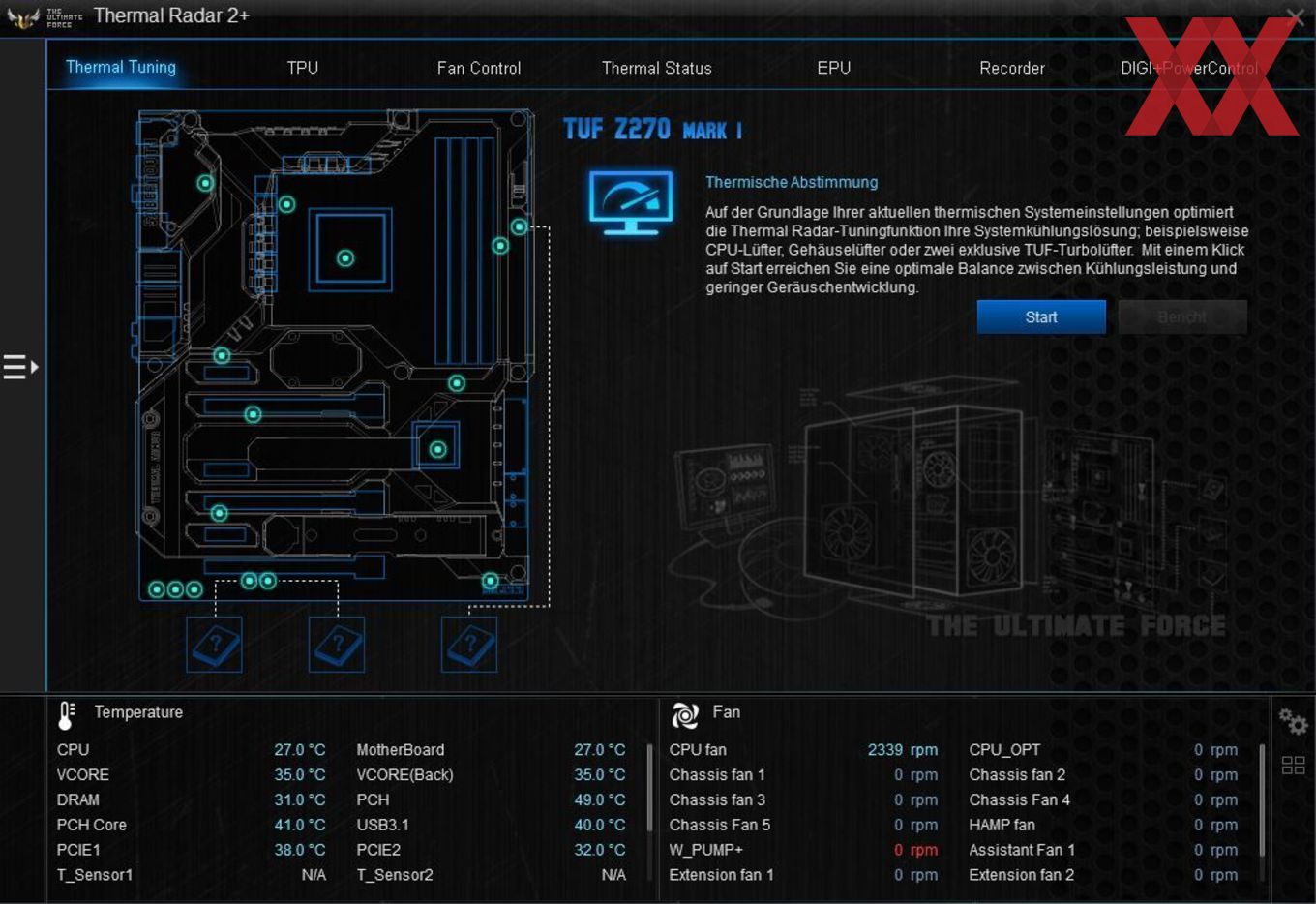The width and height of the screenshot is (1316, 904).
Task: Click the VCORE temperature row label
Action: point(83,775)
